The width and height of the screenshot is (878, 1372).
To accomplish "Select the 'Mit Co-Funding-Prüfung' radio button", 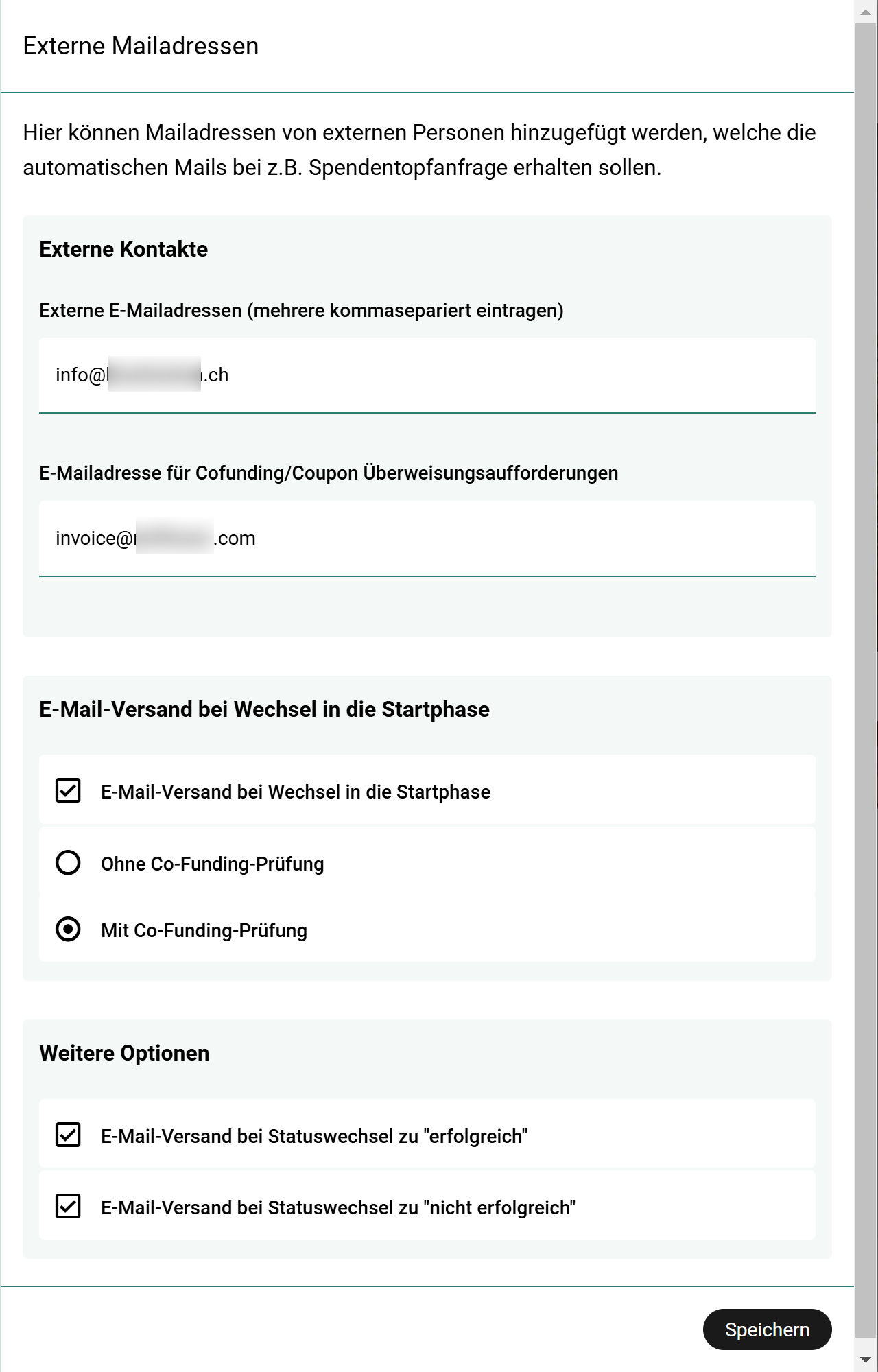I will tap(68, 930).
